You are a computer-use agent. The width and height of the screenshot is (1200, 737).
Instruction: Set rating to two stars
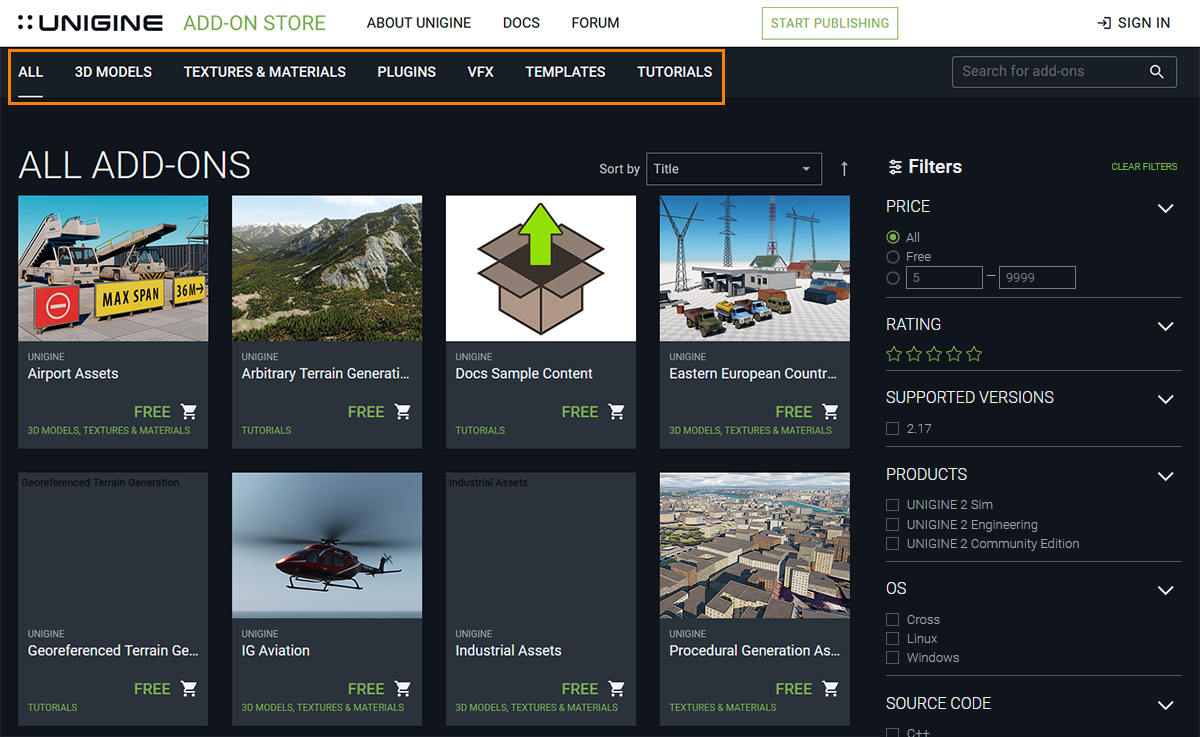point(914,354)
